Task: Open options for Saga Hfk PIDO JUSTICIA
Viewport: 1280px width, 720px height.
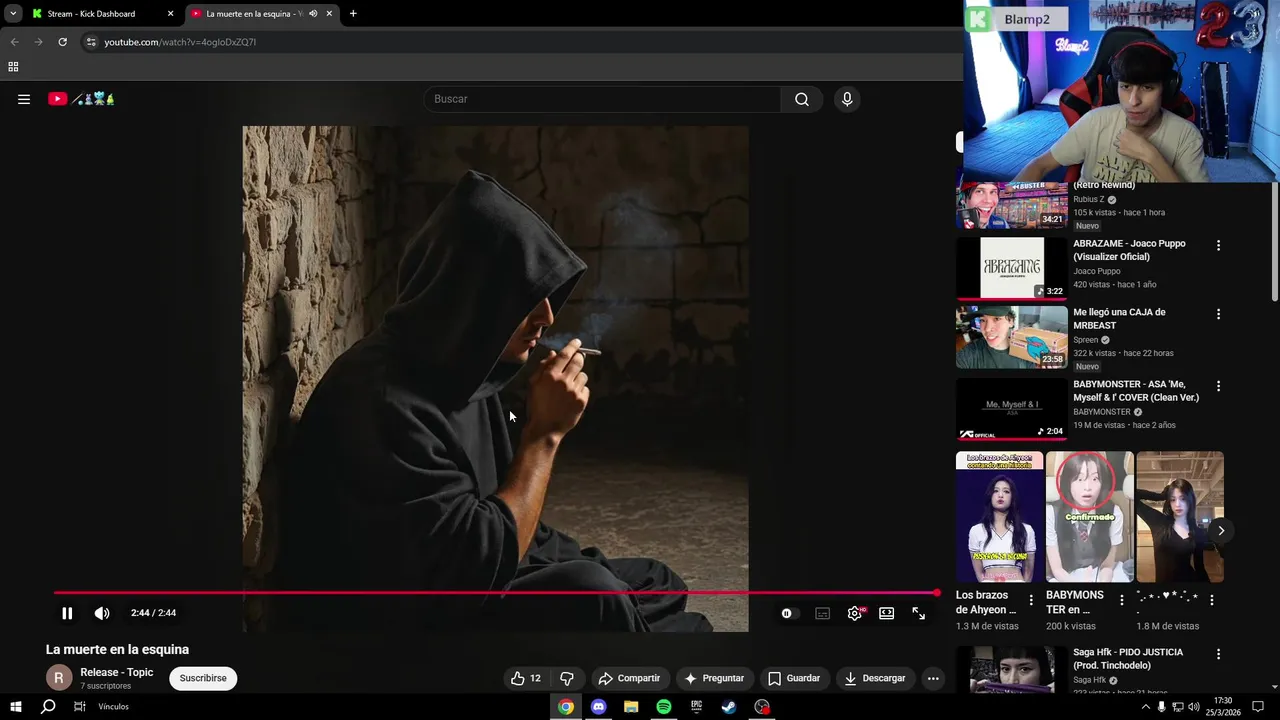Action: [1218, 654]
